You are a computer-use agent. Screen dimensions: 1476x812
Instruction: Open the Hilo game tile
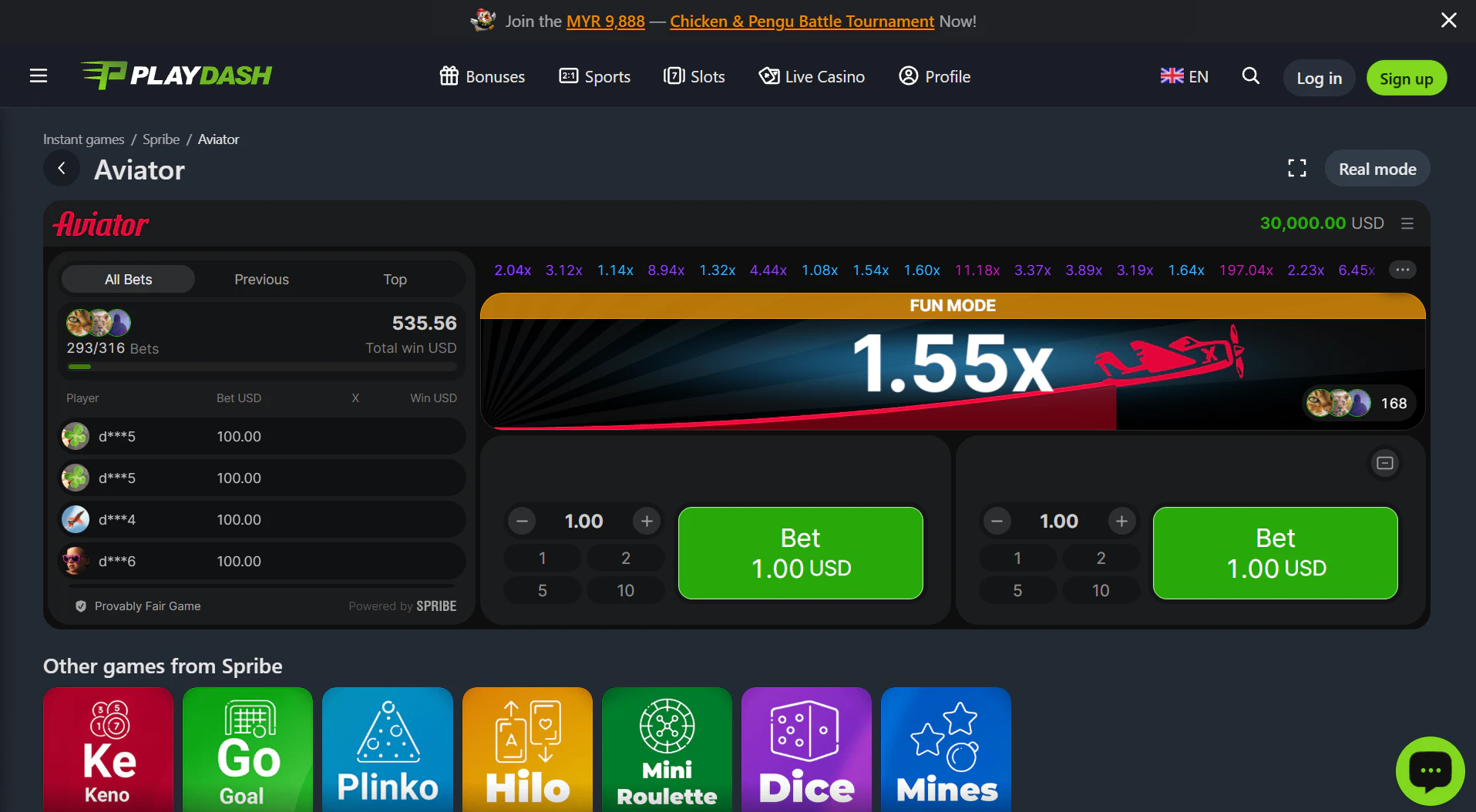click(528, 749)
